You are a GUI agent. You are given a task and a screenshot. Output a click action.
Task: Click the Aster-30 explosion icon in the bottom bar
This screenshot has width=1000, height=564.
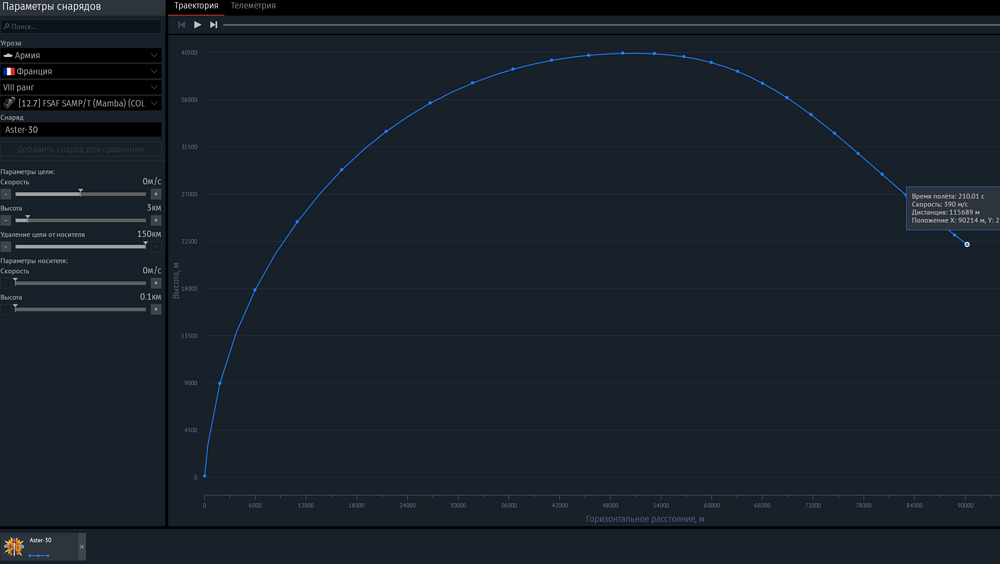pos(13,547)
